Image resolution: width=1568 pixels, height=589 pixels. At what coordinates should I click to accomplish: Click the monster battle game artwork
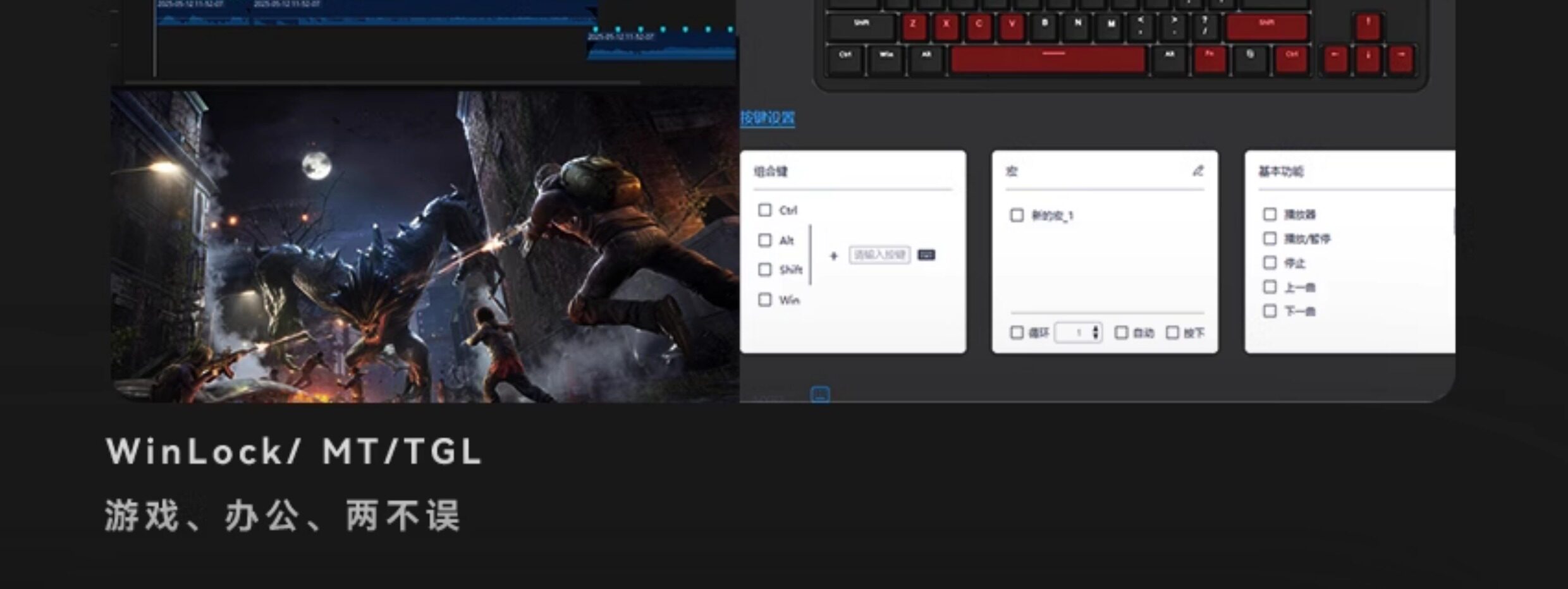[x=425, y=246]
